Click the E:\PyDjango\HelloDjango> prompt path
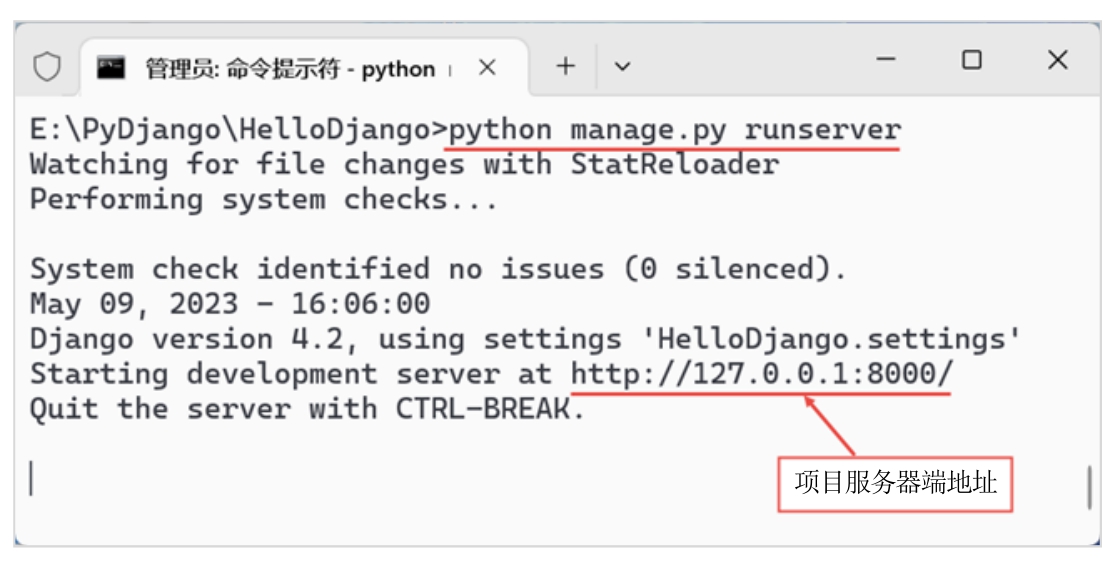Screen dimensions: 1118x563 pos(236,131)
